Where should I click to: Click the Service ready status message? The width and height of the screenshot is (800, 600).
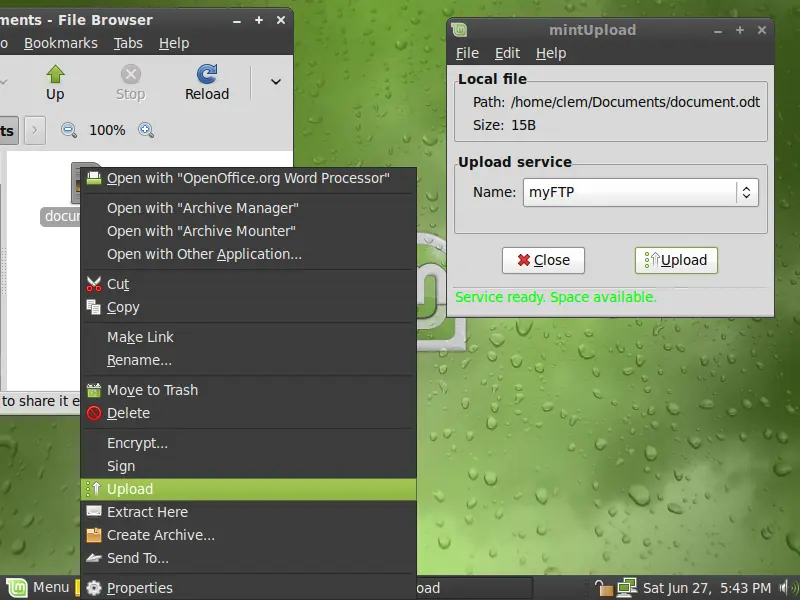[x=556, y=297]
